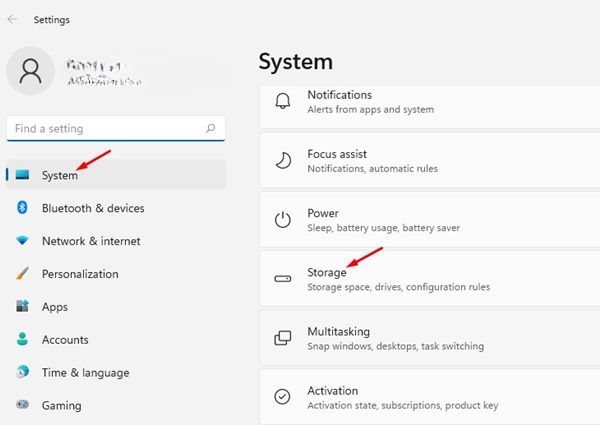Viewport: 600px width, 425px height.
Task: Click 'Sleep, battery usage, battery saver' text
Action: click(x=384, y=228)
